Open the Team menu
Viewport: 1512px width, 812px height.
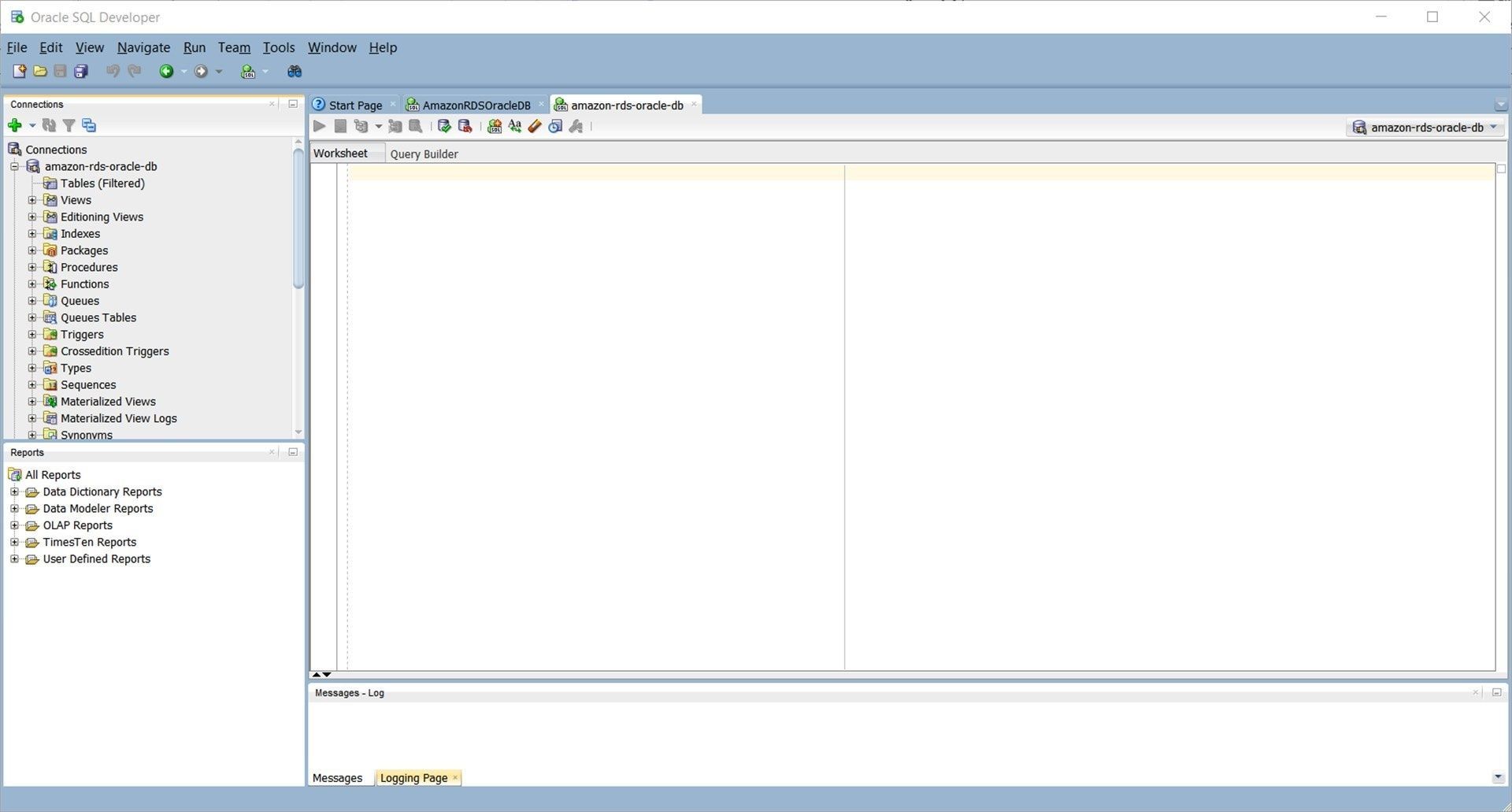[x=234, y=47]
